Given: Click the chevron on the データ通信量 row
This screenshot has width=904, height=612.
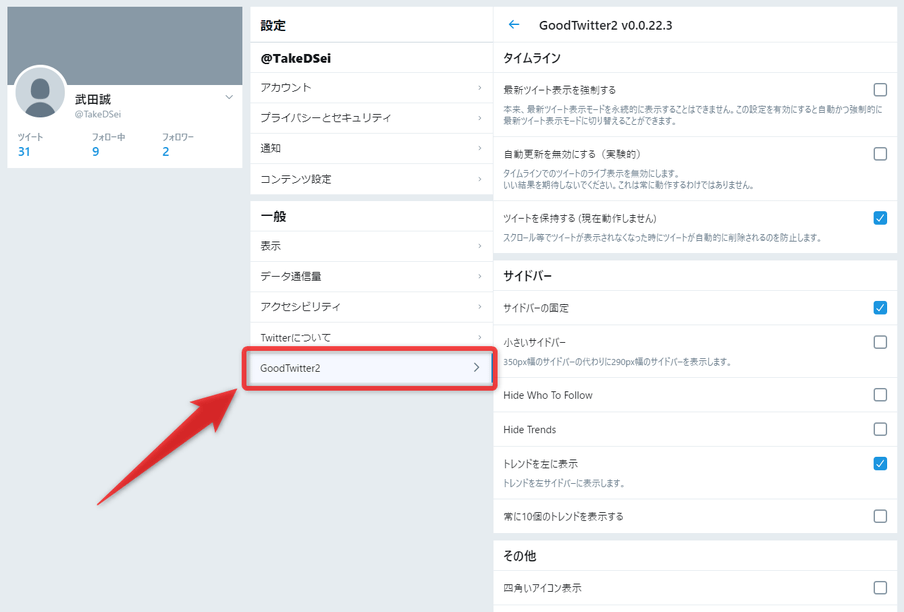Looking at the screenshot, I should (480, 277).
